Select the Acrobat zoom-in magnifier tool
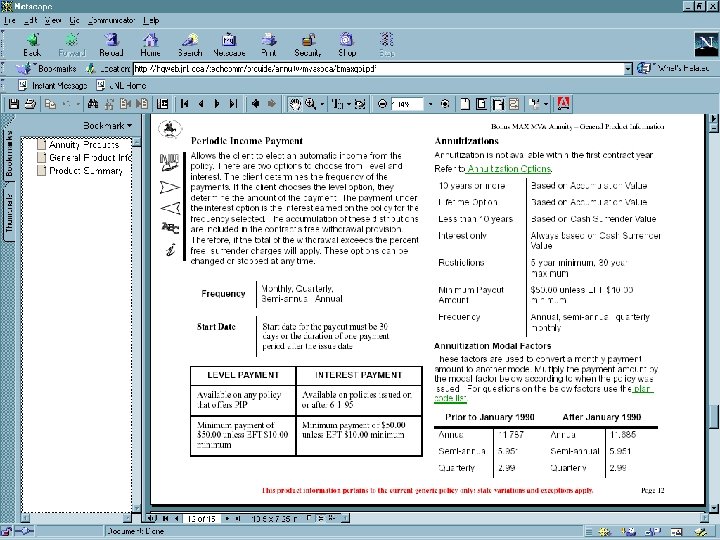Image resolution: width=720 pixels, height=540 pixels. click(311, 104)
